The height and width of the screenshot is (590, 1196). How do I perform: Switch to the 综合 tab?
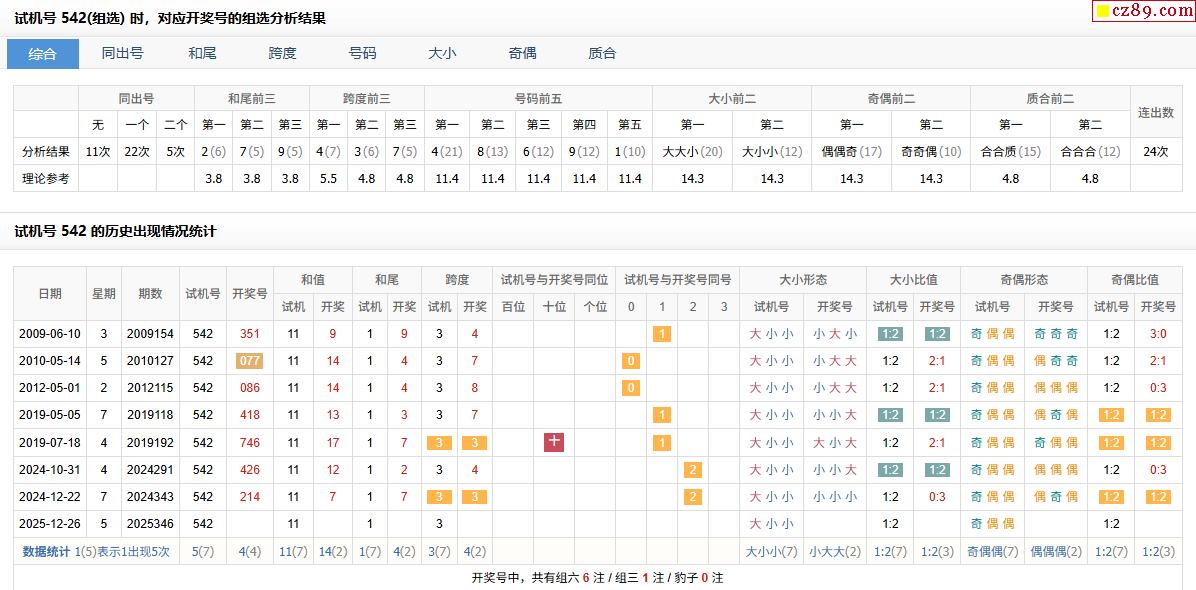pos(43,54)
